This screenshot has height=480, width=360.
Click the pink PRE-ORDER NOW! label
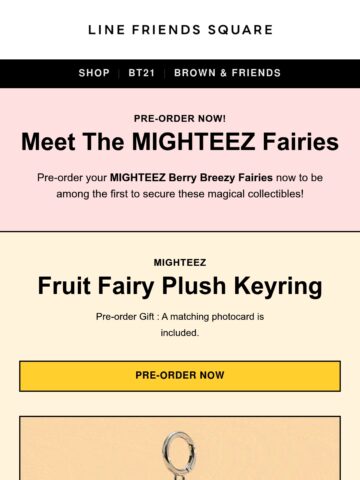point(180,118)
